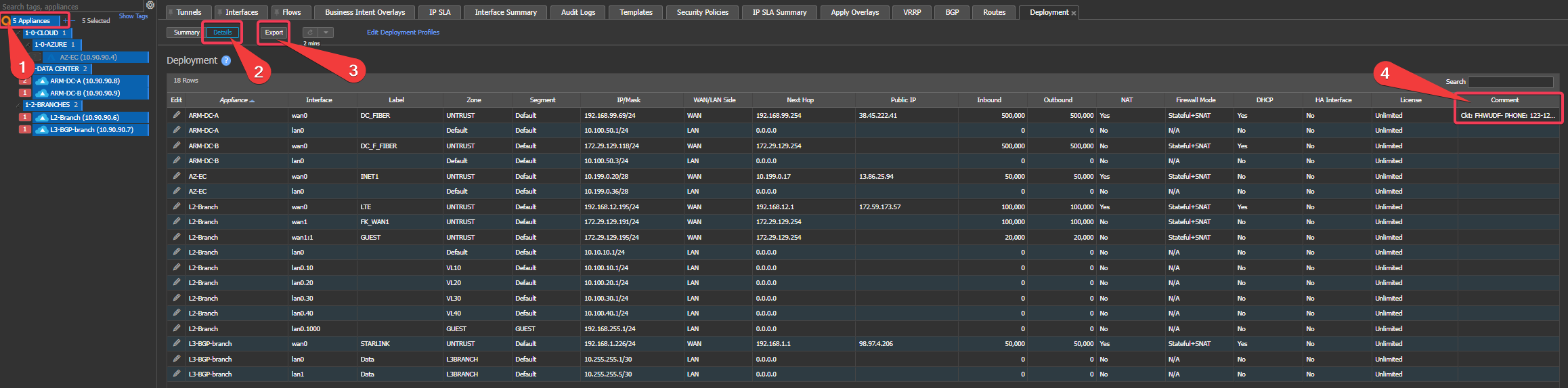
Task: Edit the L2-Branch wan1:1 GUEST row via pencil
Action: (177, 237)
